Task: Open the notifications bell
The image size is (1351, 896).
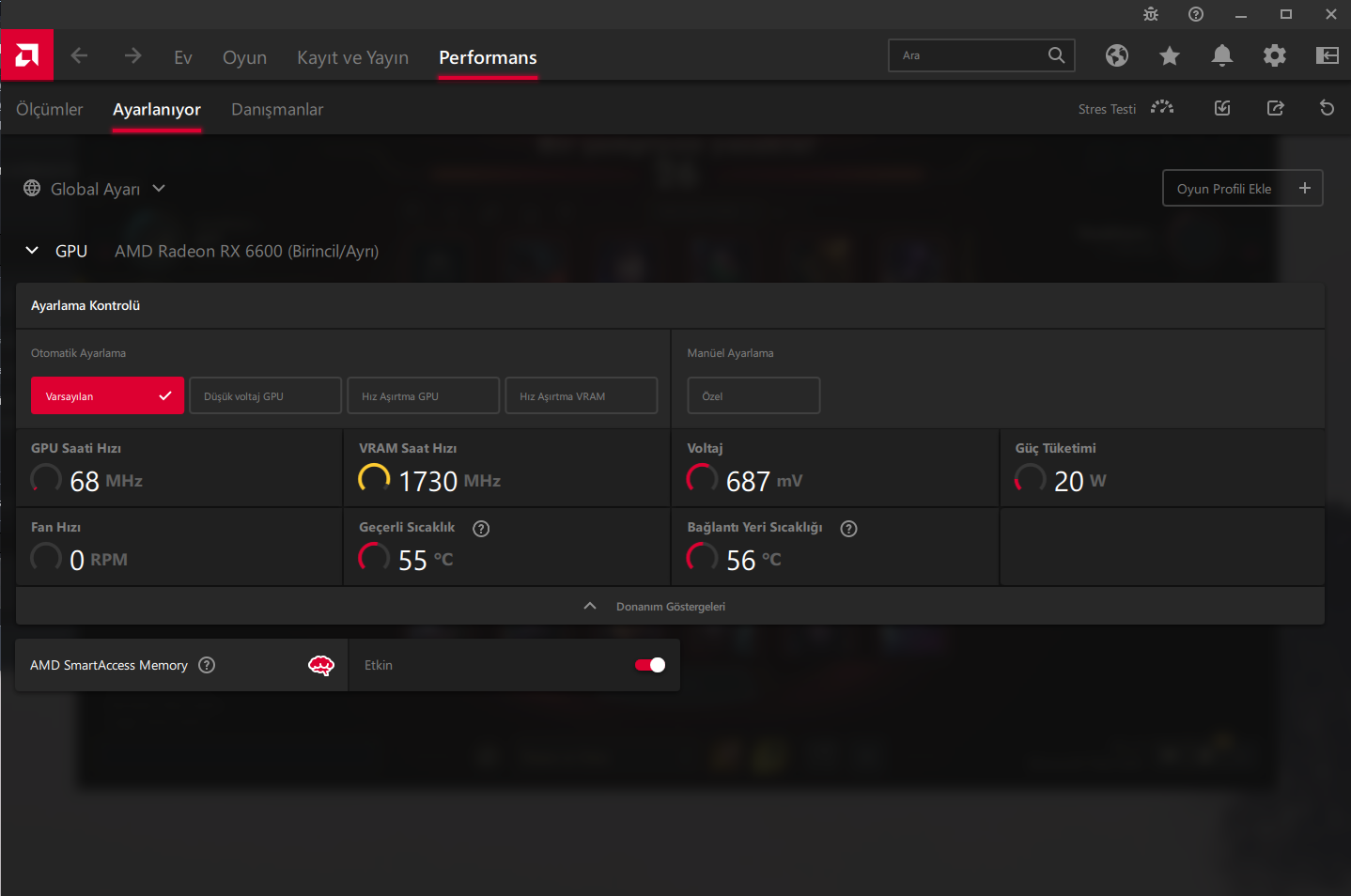Action: click(1222, 55)
